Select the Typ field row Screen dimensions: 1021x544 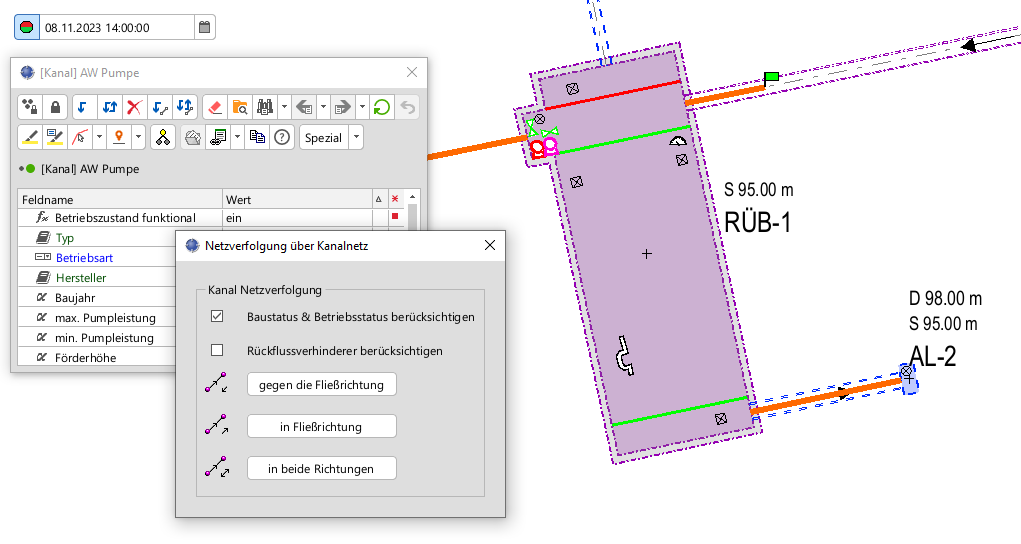point(97,238)
